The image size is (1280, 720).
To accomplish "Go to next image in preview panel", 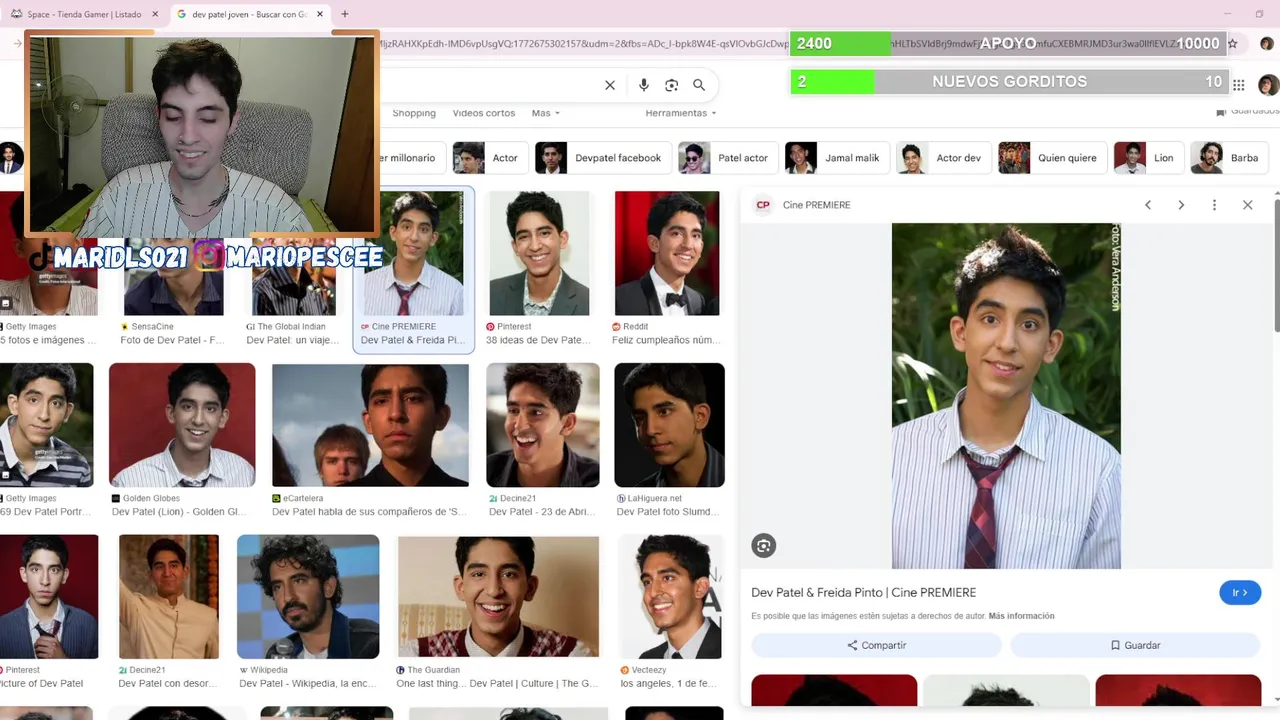I will click(1181, 205).
